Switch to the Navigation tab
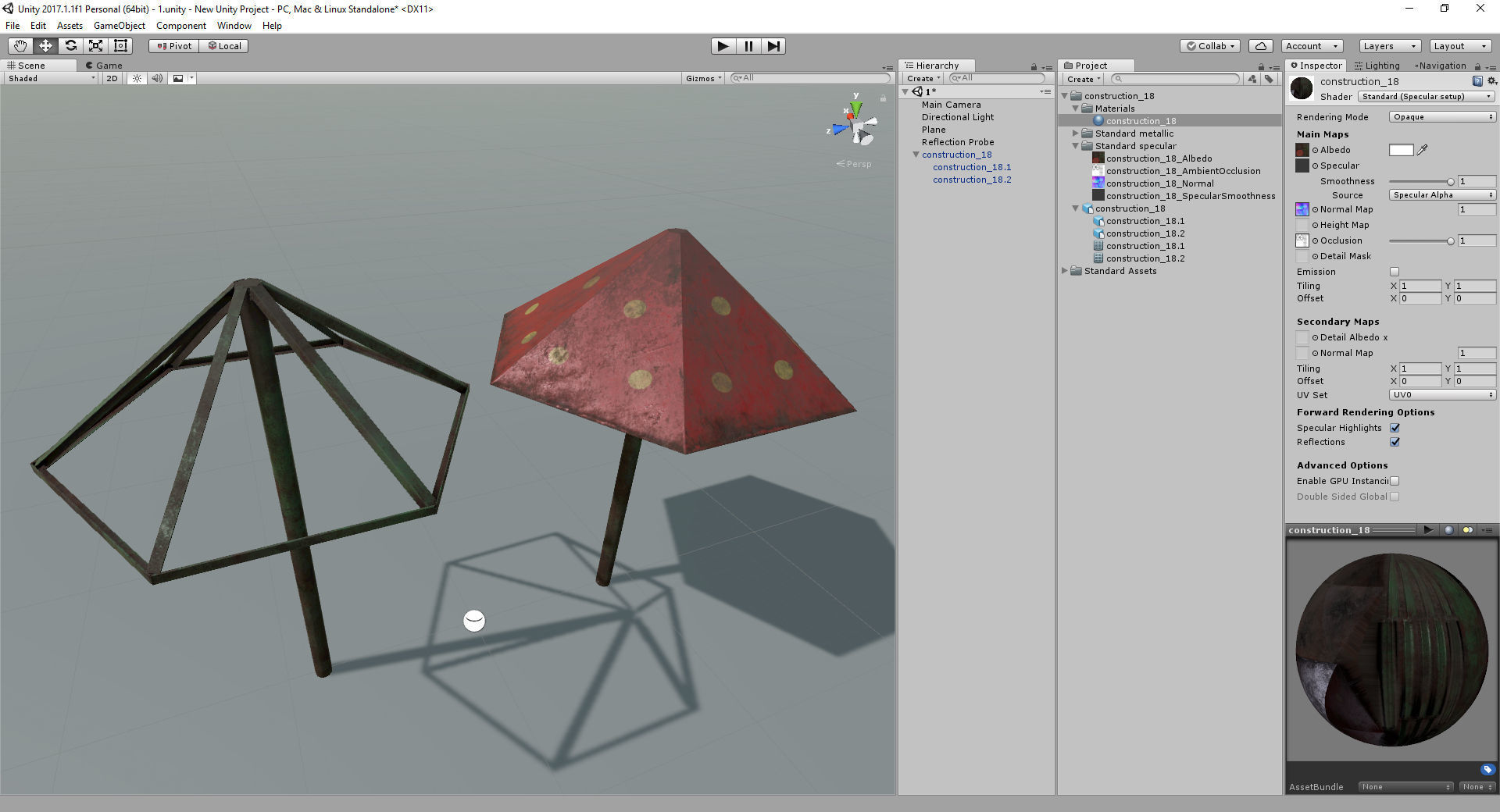Image resolution: width=1500 pixels, height=812 pixels. coord(1440,66)
